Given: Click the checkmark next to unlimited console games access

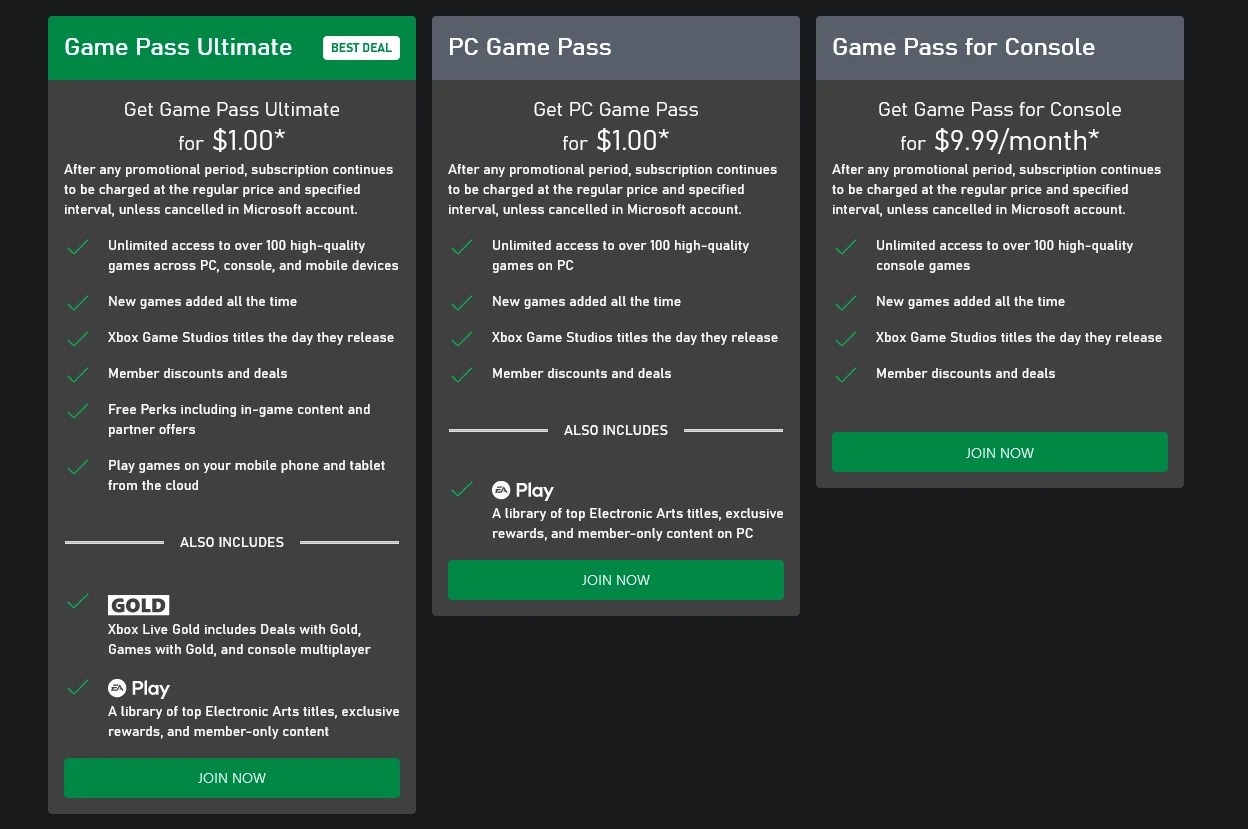Looking at the screenshot, I should pyautogui.click(x=845, y=246).
